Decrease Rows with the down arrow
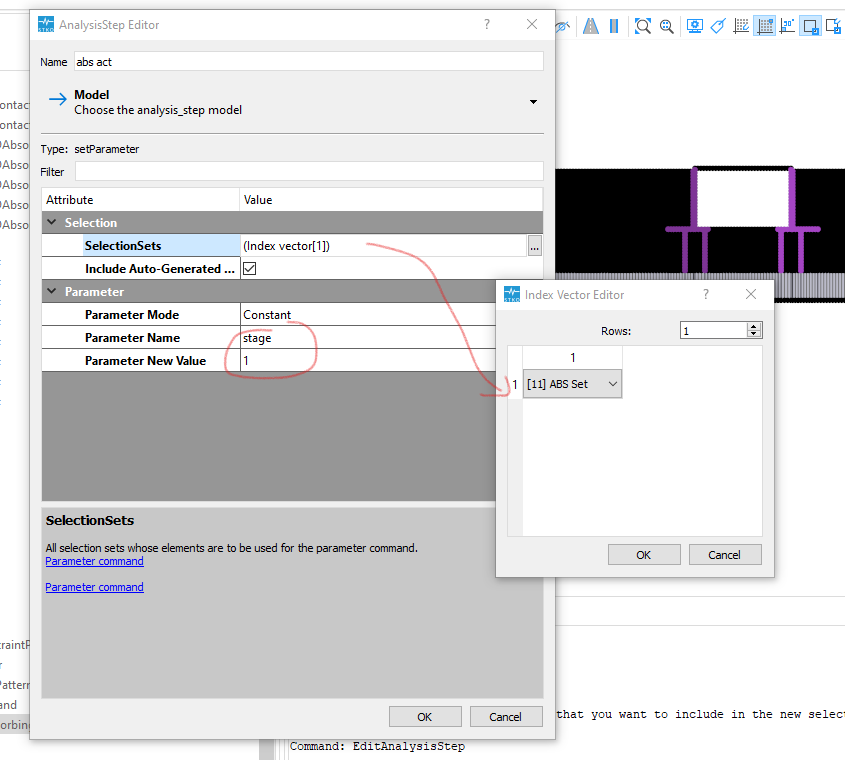845x760 pixels. tap(754, 334)
